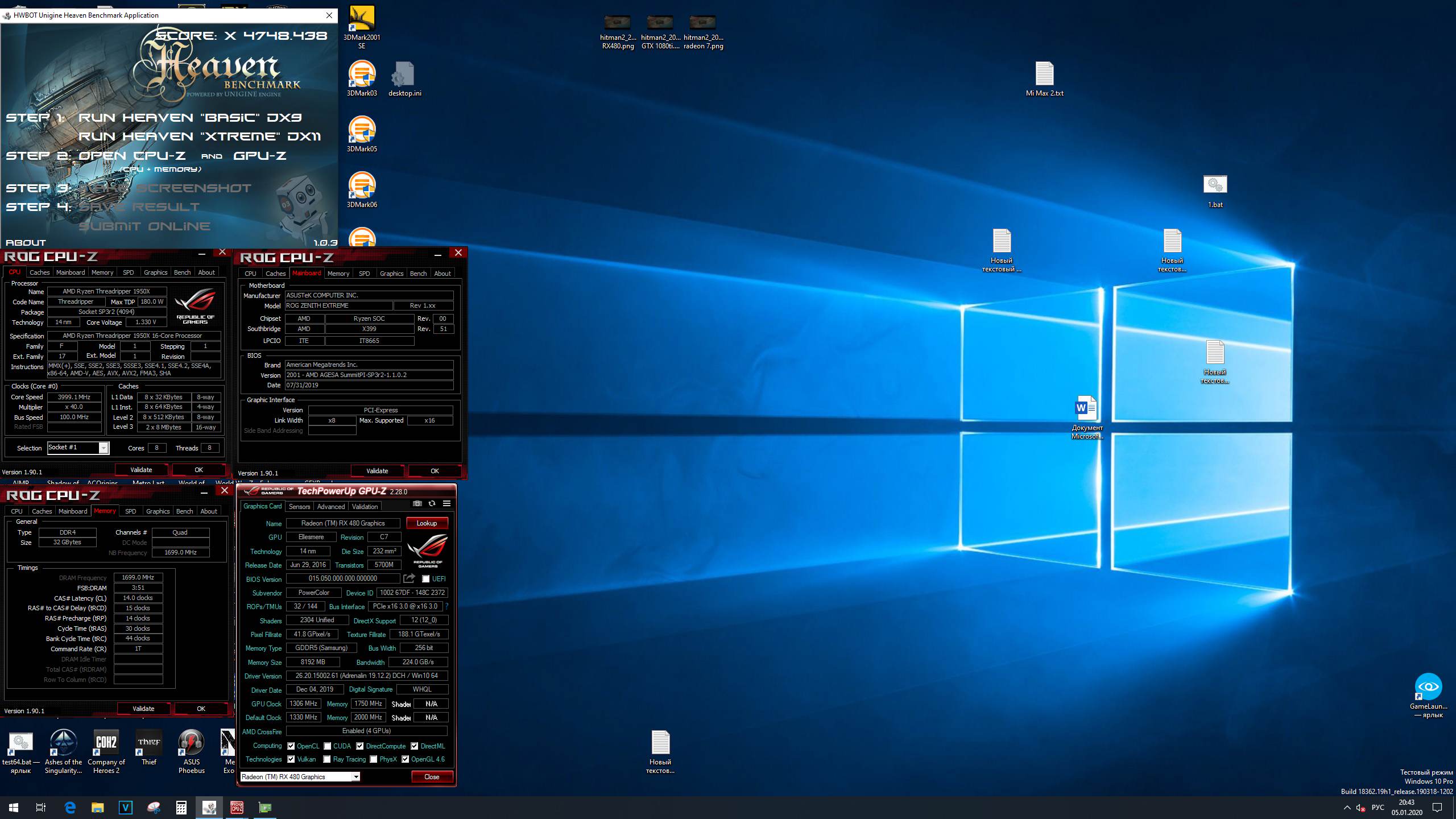This screenshot has height=819, width=1456.
Task: Select the 3DMark03 desktop icon
Action: point(362,78)
